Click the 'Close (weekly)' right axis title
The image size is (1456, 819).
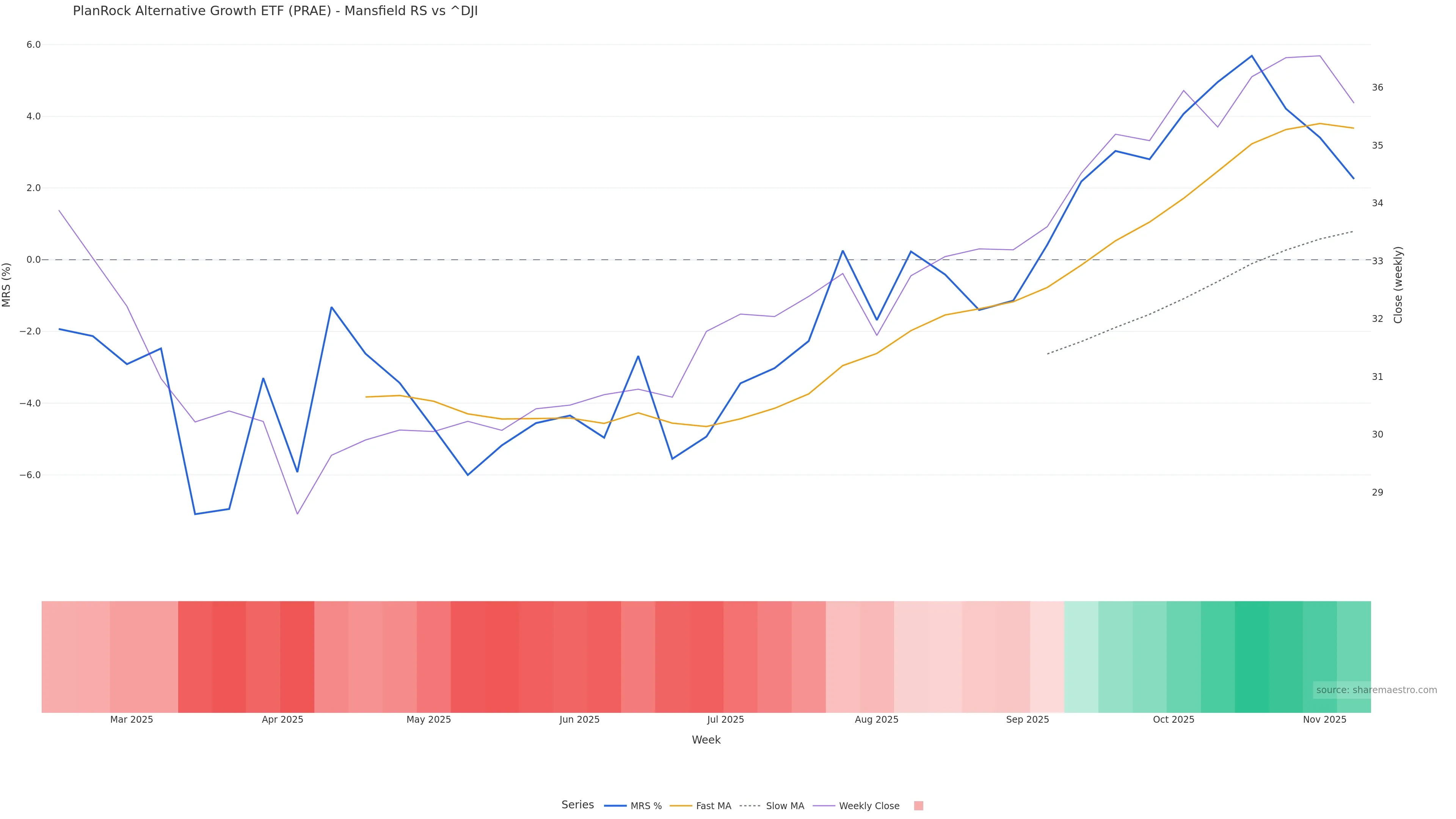[1398, 284]
